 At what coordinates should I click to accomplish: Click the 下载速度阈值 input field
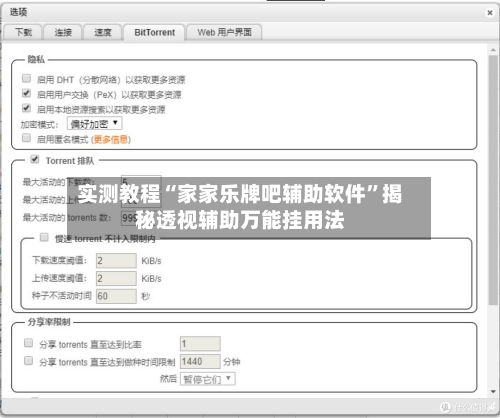click(116, 261)
